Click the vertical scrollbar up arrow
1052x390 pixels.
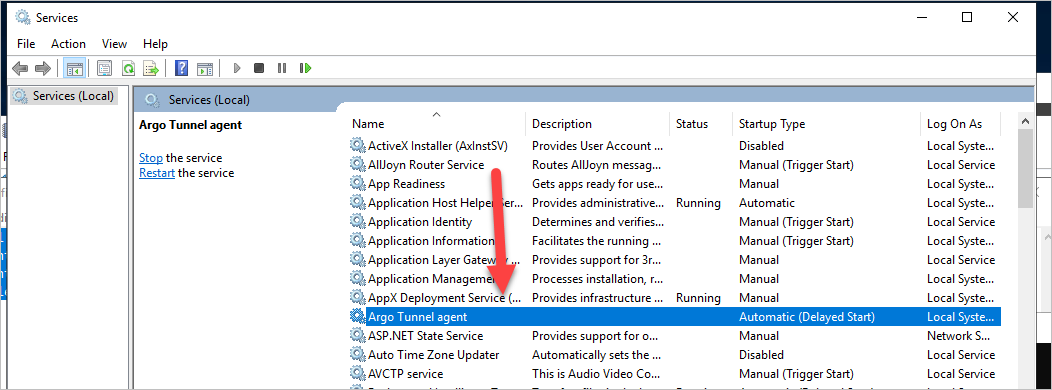point(1025,121)
